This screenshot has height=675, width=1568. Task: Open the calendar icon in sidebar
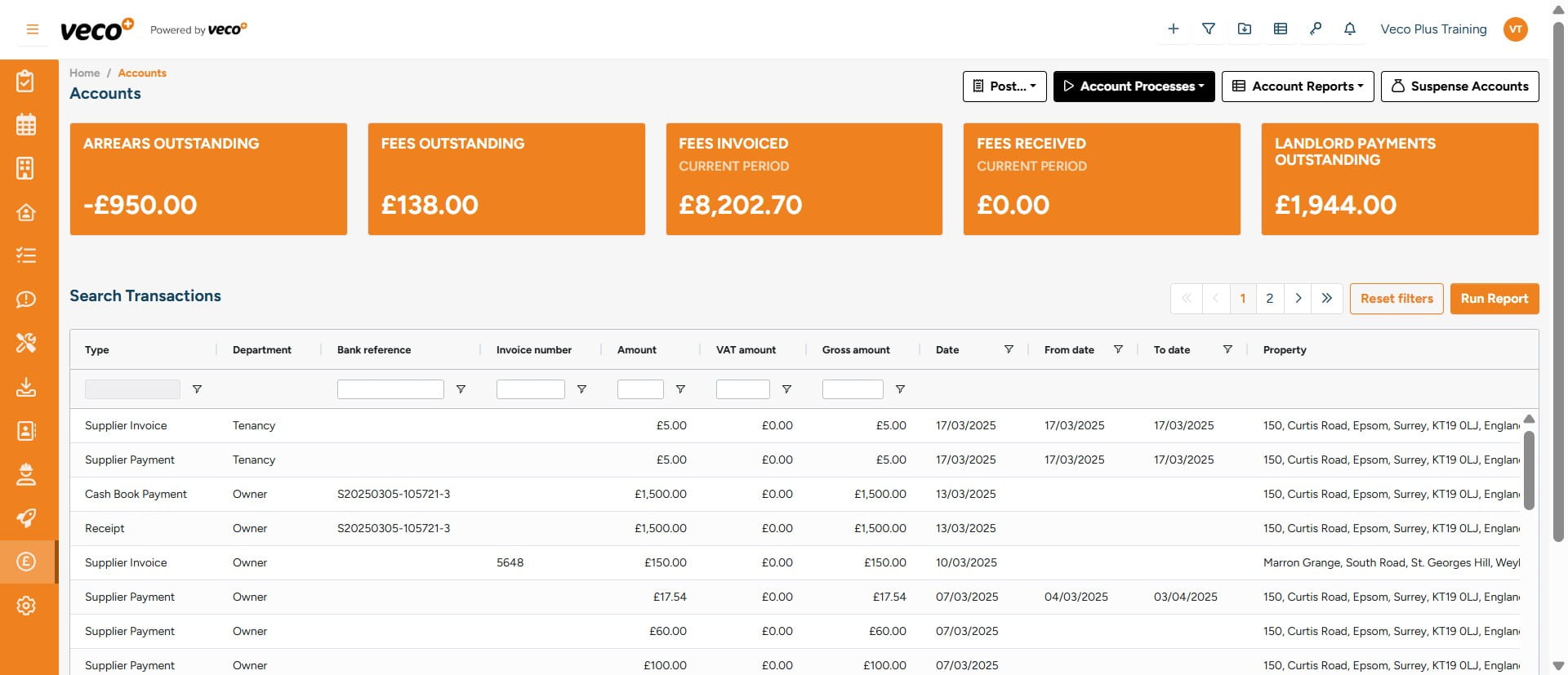pyautogui.click(x=26, y=125)
